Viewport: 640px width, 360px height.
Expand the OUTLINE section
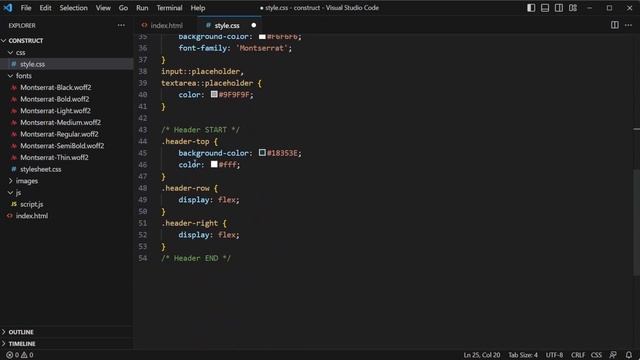click(x=66, y=332)
